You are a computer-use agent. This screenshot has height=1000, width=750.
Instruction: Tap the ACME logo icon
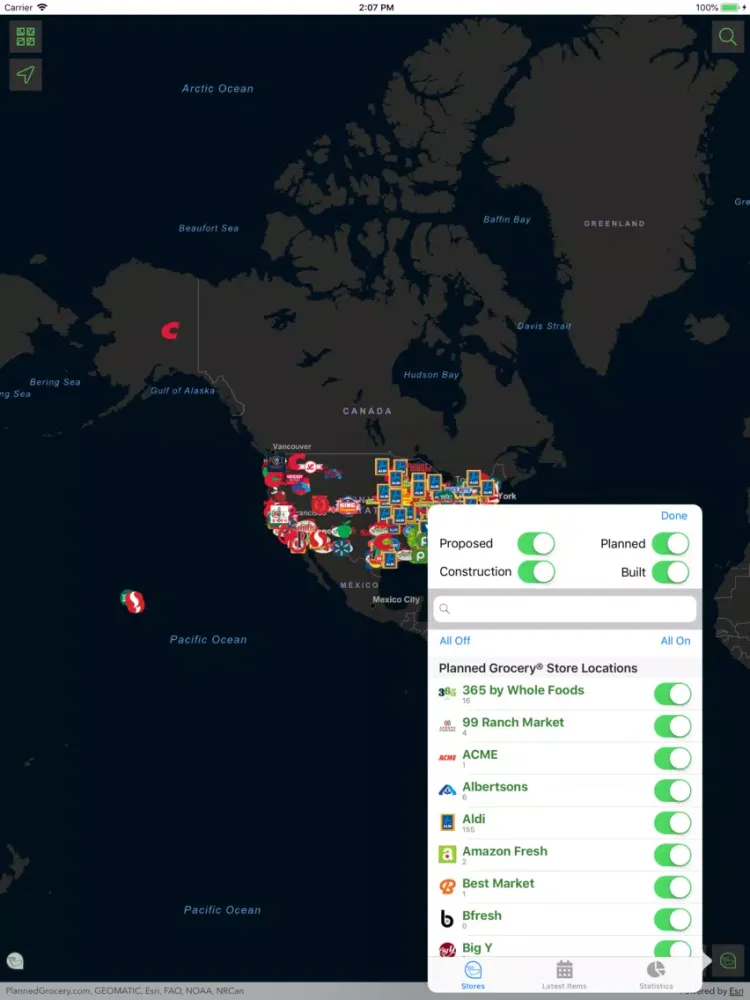coord(447,758)
